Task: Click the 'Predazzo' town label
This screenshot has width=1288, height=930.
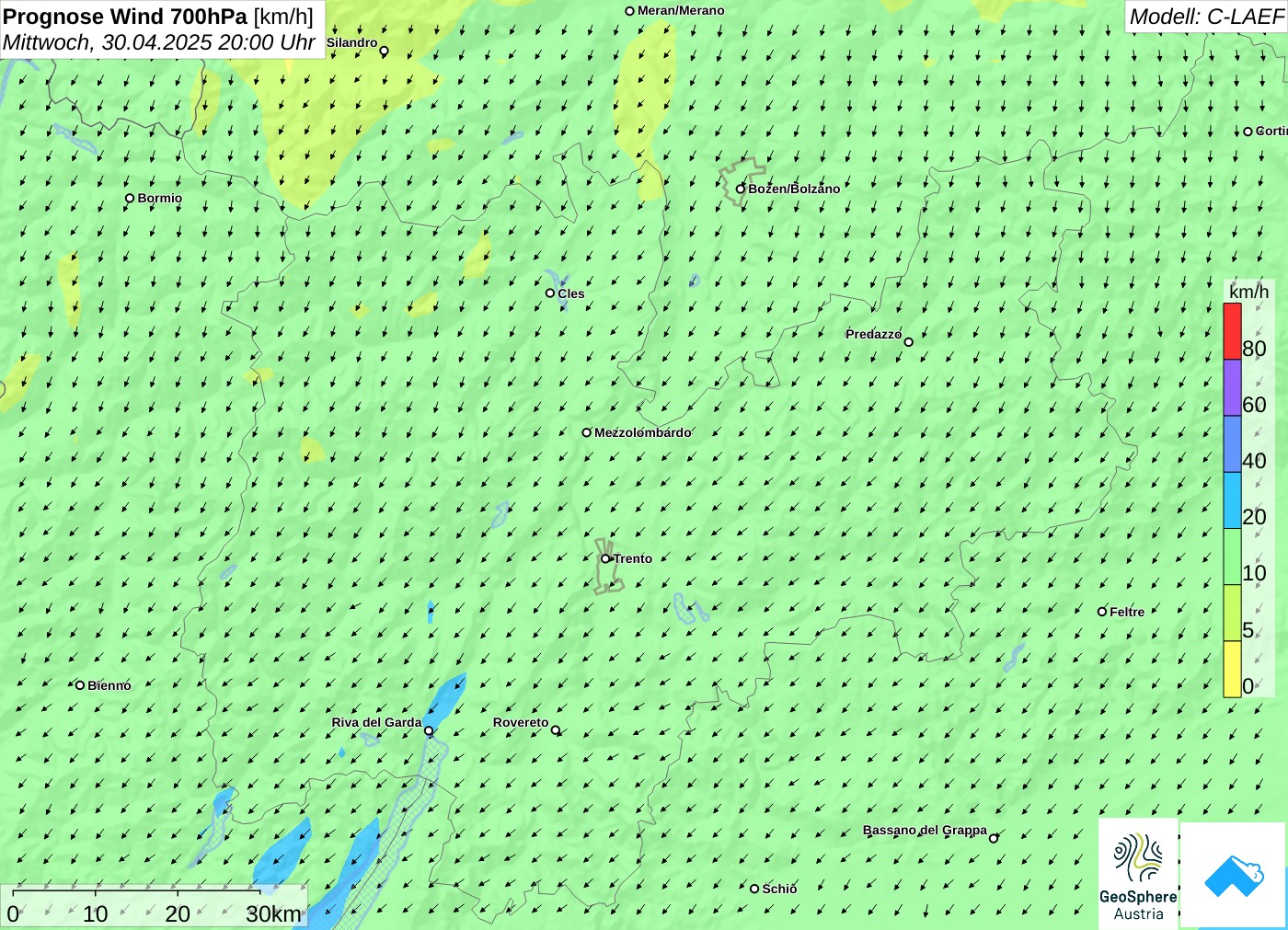Action: tap(873, 334)
